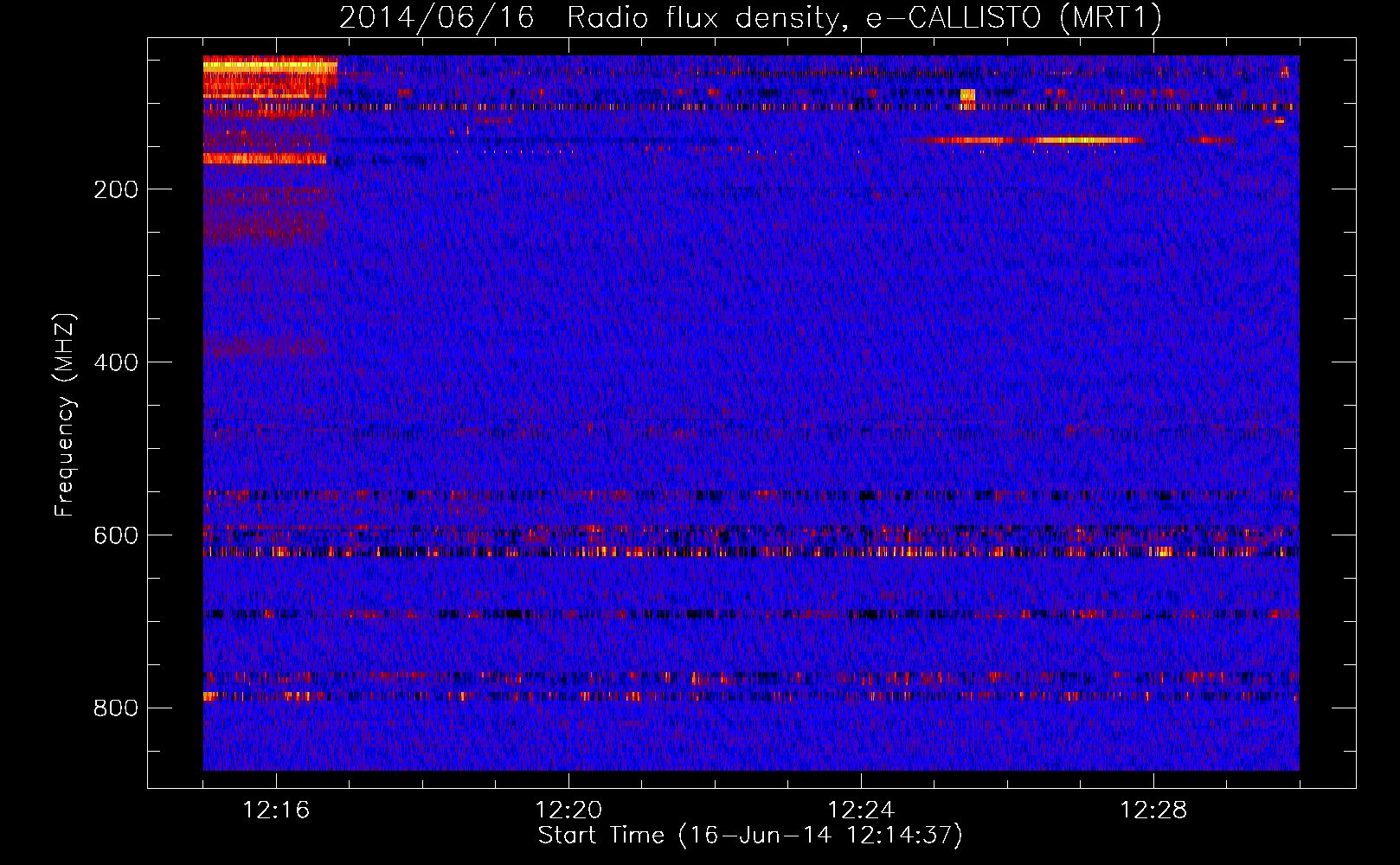Click the 'Frequency (MHZ)' axis label
The image size is (1400, 865).
pyautogui.click(x=65, y=415)
